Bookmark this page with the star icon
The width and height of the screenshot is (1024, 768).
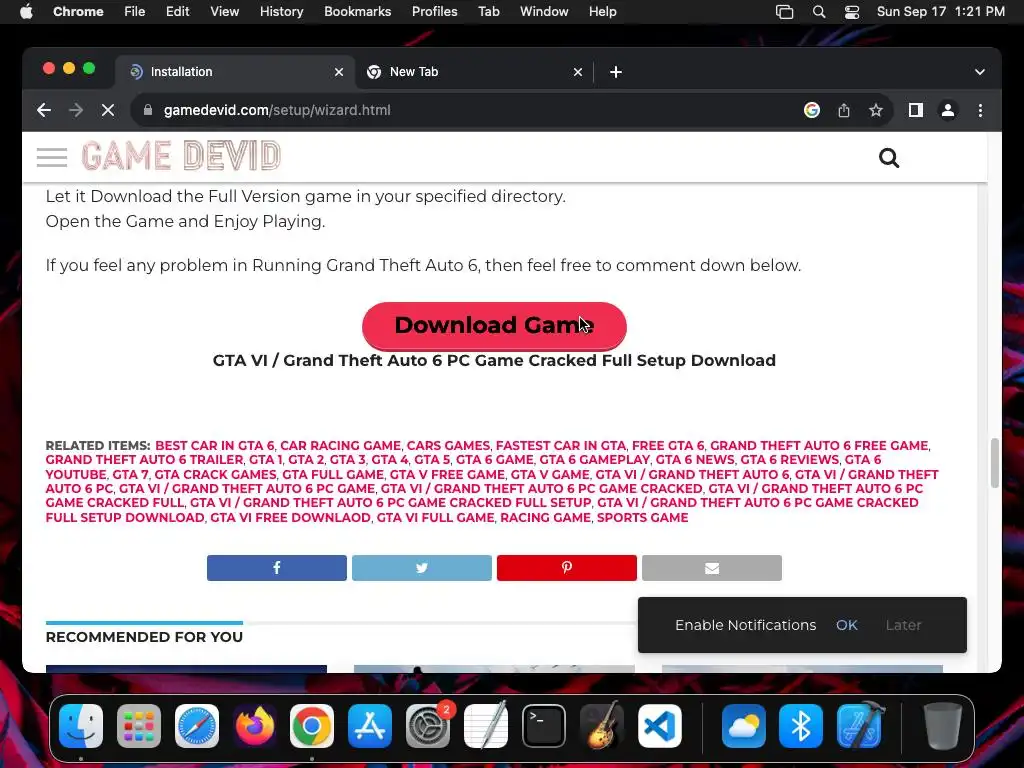pos(876,110)
